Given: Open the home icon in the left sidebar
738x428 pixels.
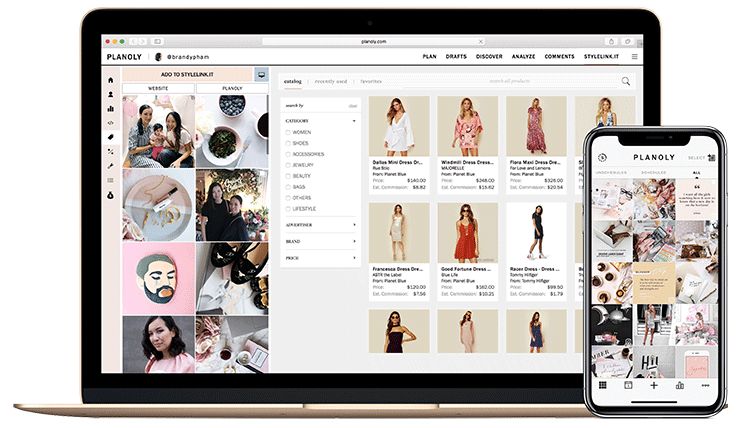Looking at the screenshot, I should coord(111,80).
